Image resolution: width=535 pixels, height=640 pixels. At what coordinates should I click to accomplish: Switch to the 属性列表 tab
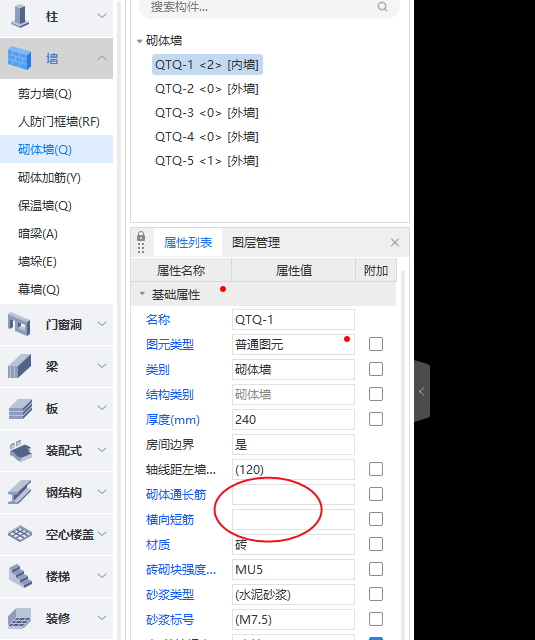(x=188, y=242)
